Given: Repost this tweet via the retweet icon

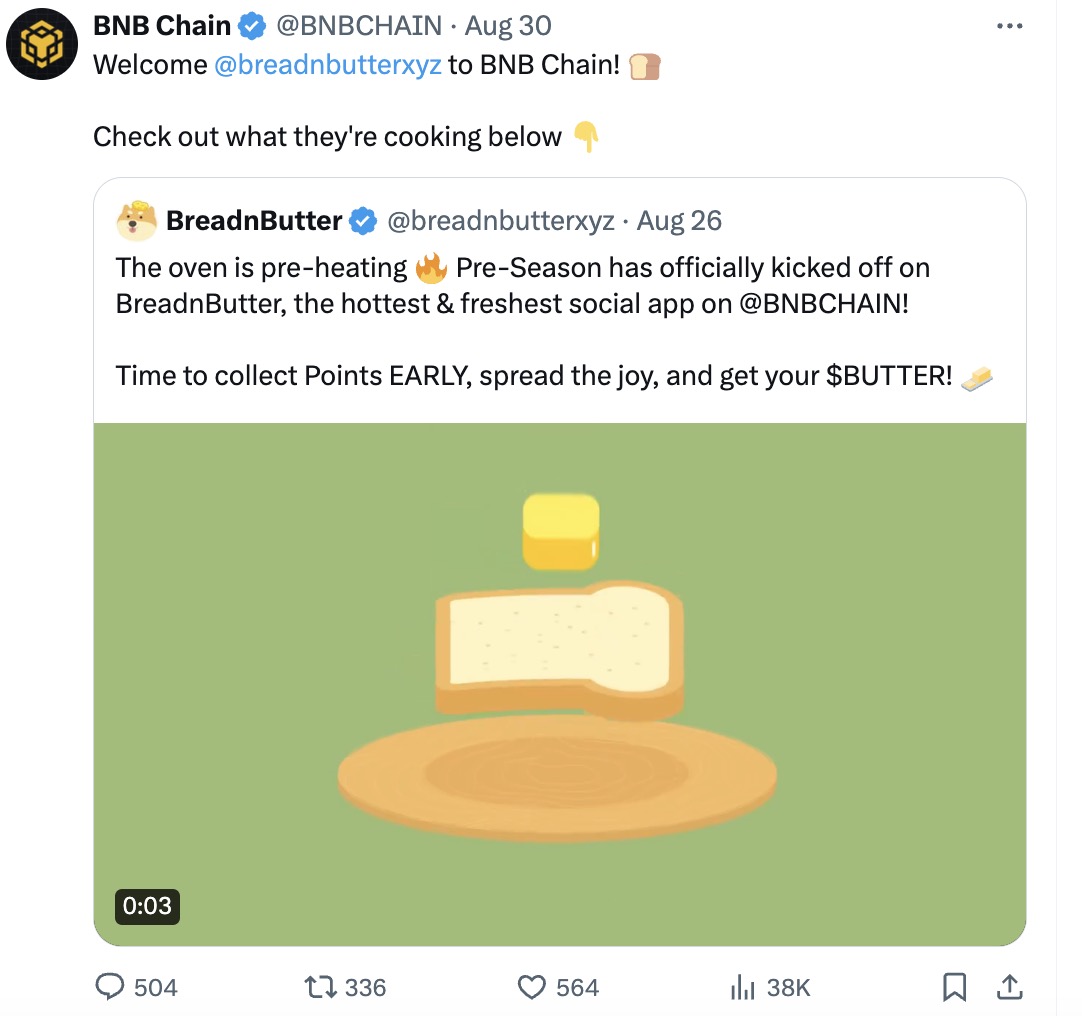Looking at the screenshot, I should (x=320, y=987).
